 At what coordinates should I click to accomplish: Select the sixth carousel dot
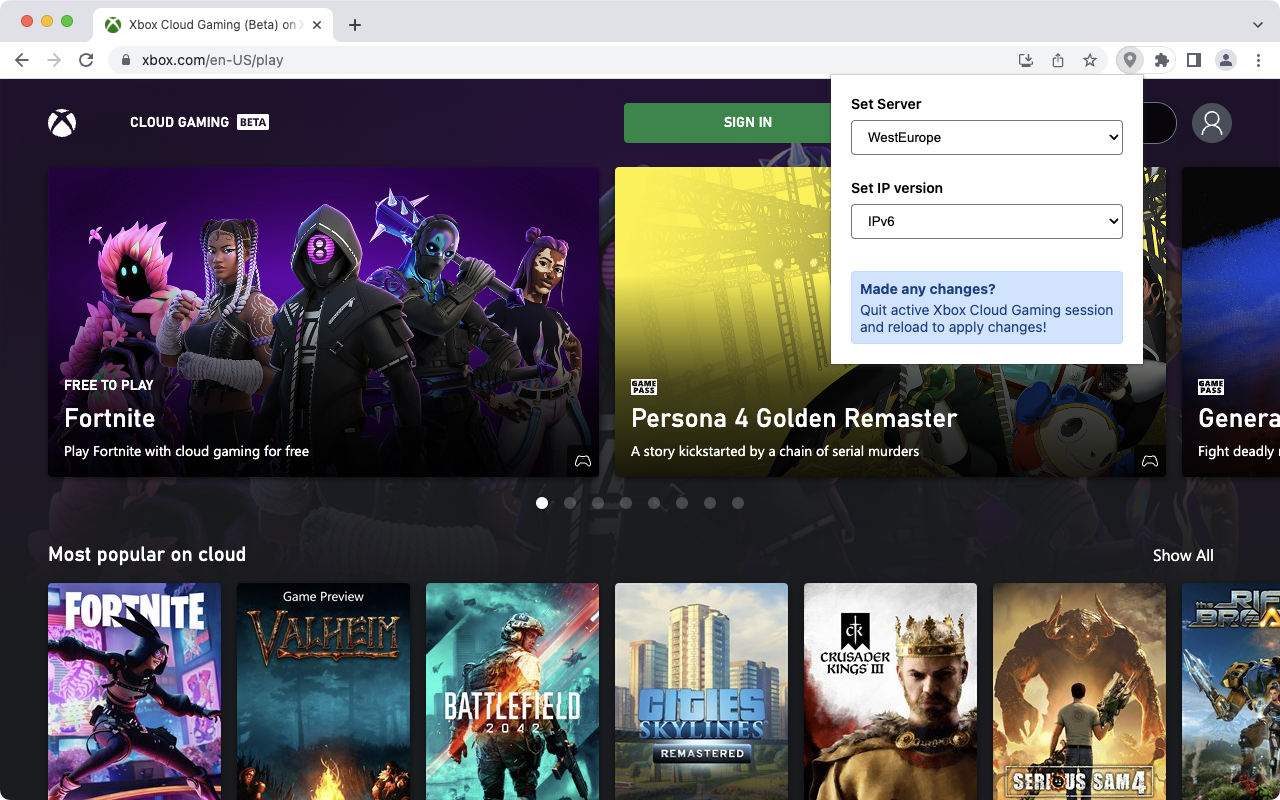tap(682, 503)
